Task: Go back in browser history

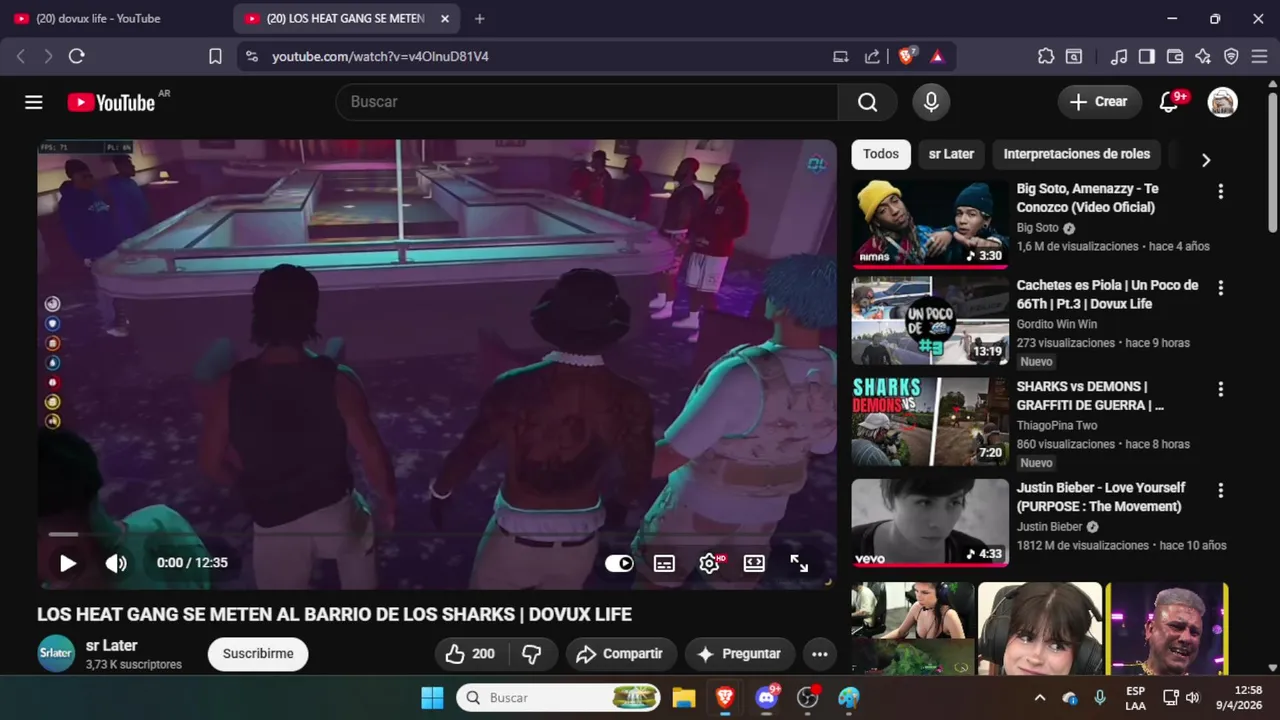Action: [21, 57]
